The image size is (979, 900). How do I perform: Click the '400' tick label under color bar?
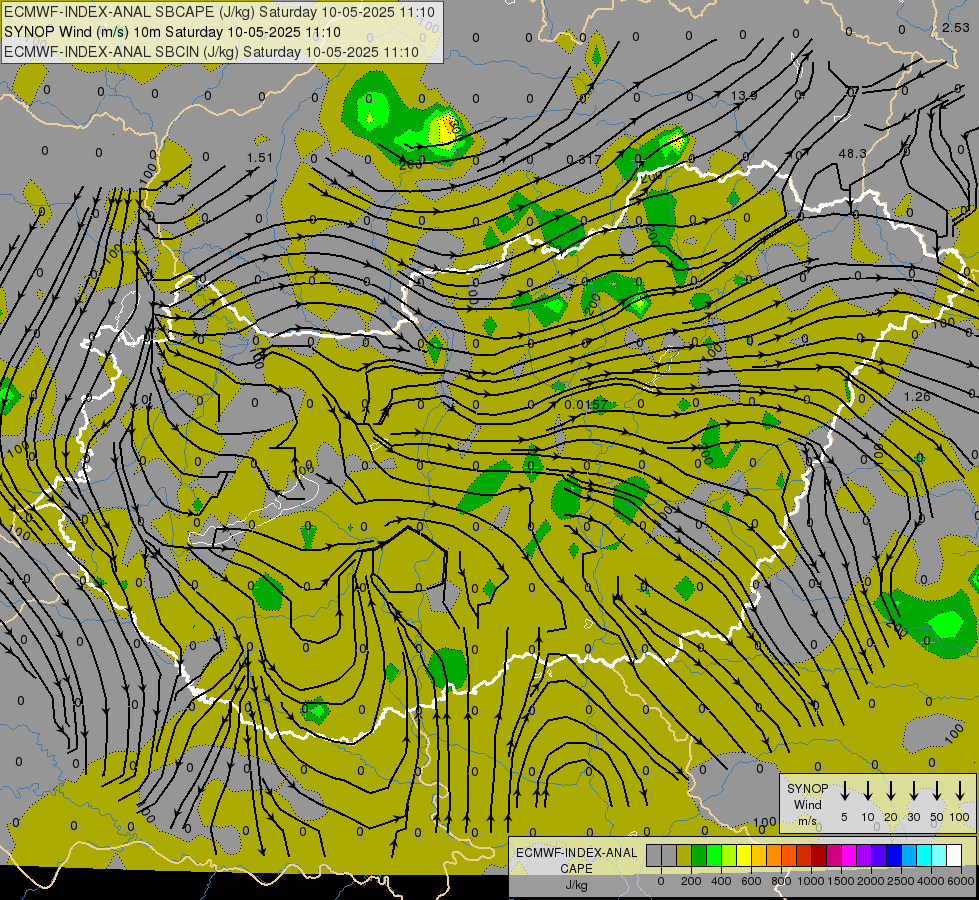[721, 881]
